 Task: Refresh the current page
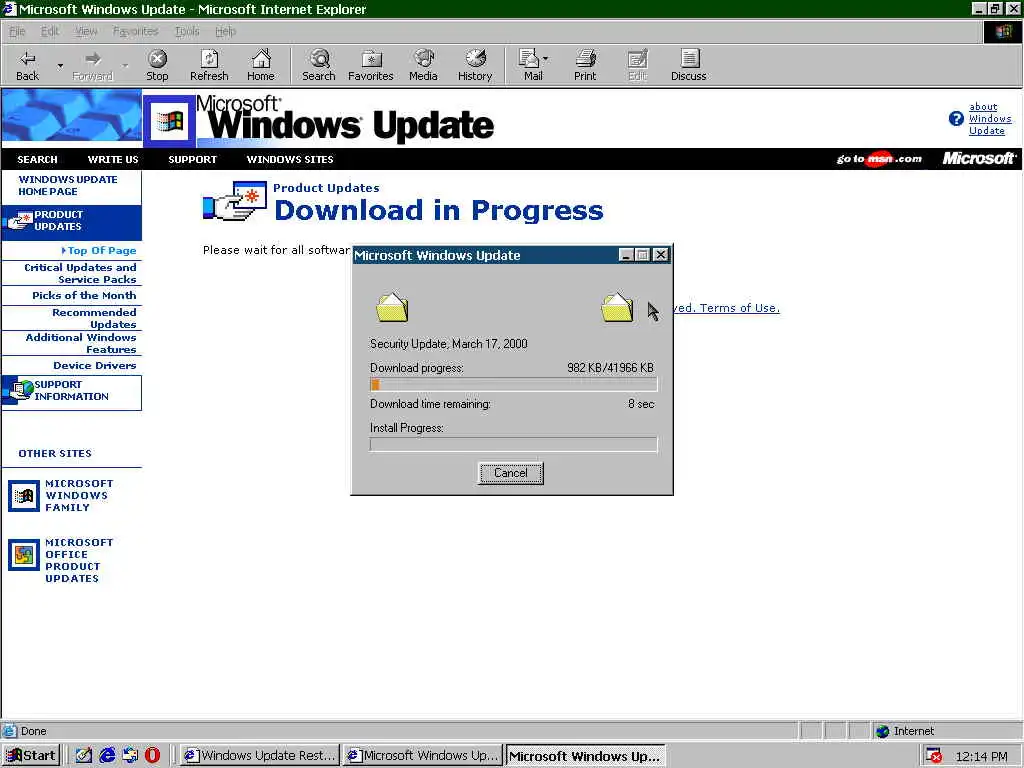[x=209, y=65]
